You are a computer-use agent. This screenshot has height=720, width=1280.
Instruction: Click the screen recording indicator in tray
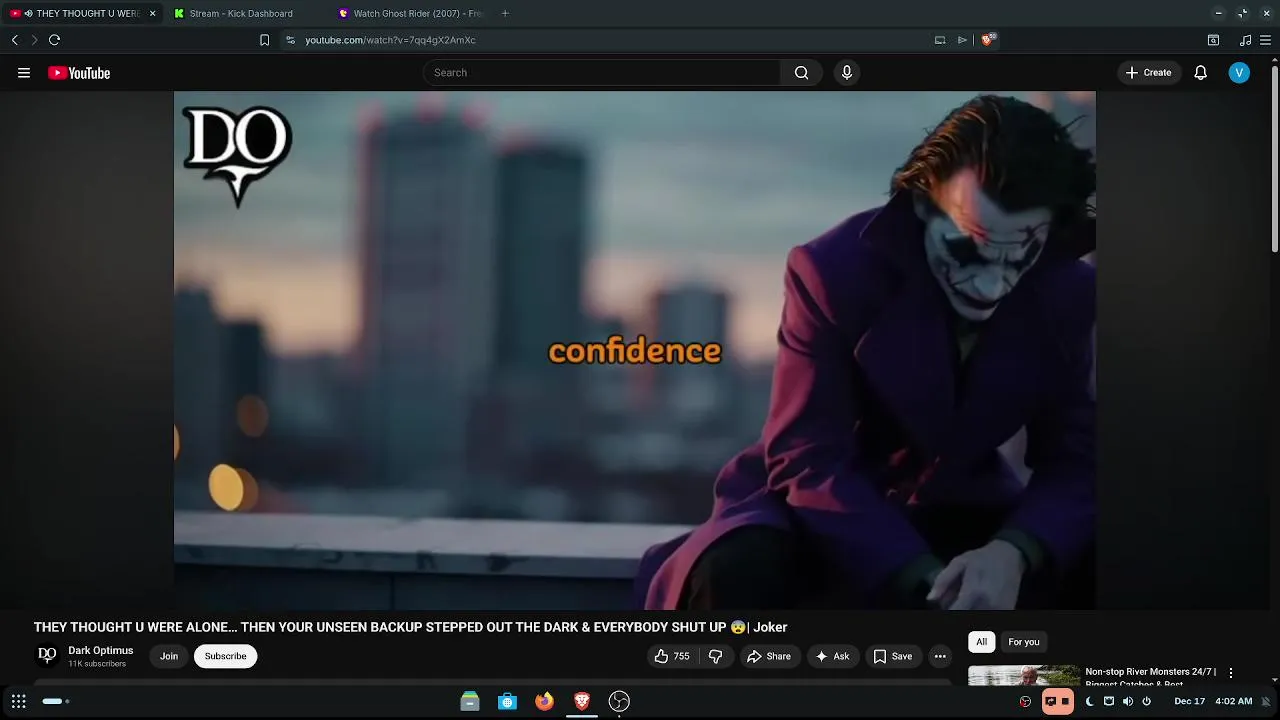(1058, 701)
